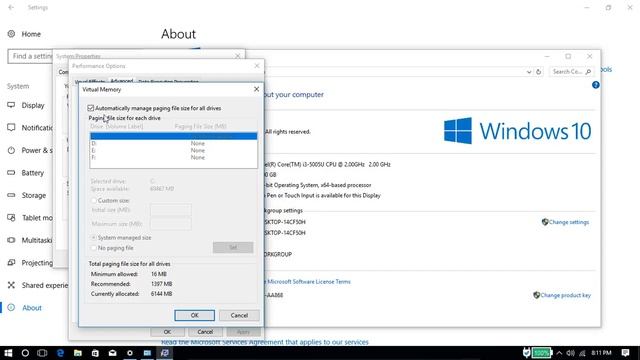This screenshot has height=360, width=640.
Task: Click battery 100% indicator in tray
Action: [541, 353]
